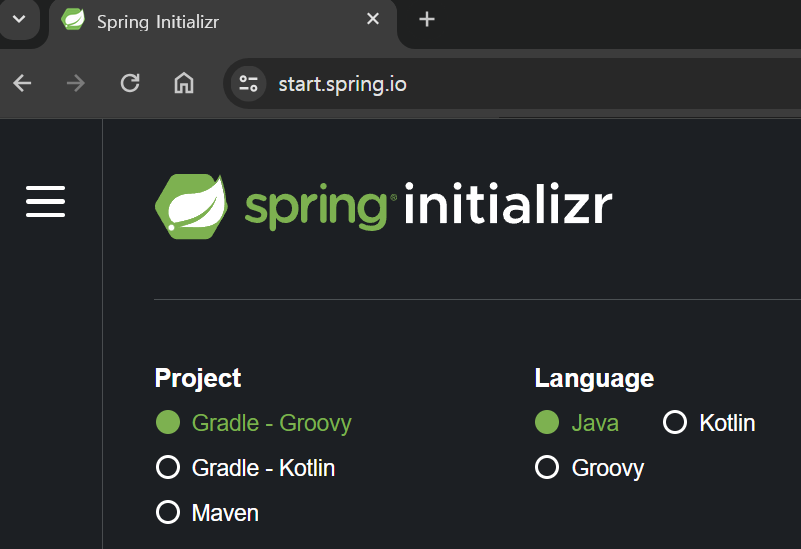Click the start.spring.io address bar

tap(500, 83)
